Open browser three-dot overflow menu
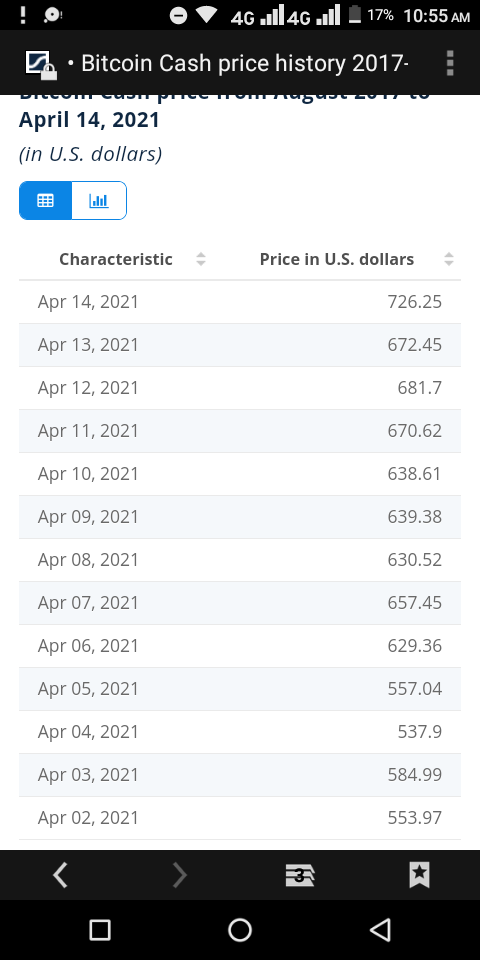This screenshot has width=480, height=960. (x=450, y=63)
